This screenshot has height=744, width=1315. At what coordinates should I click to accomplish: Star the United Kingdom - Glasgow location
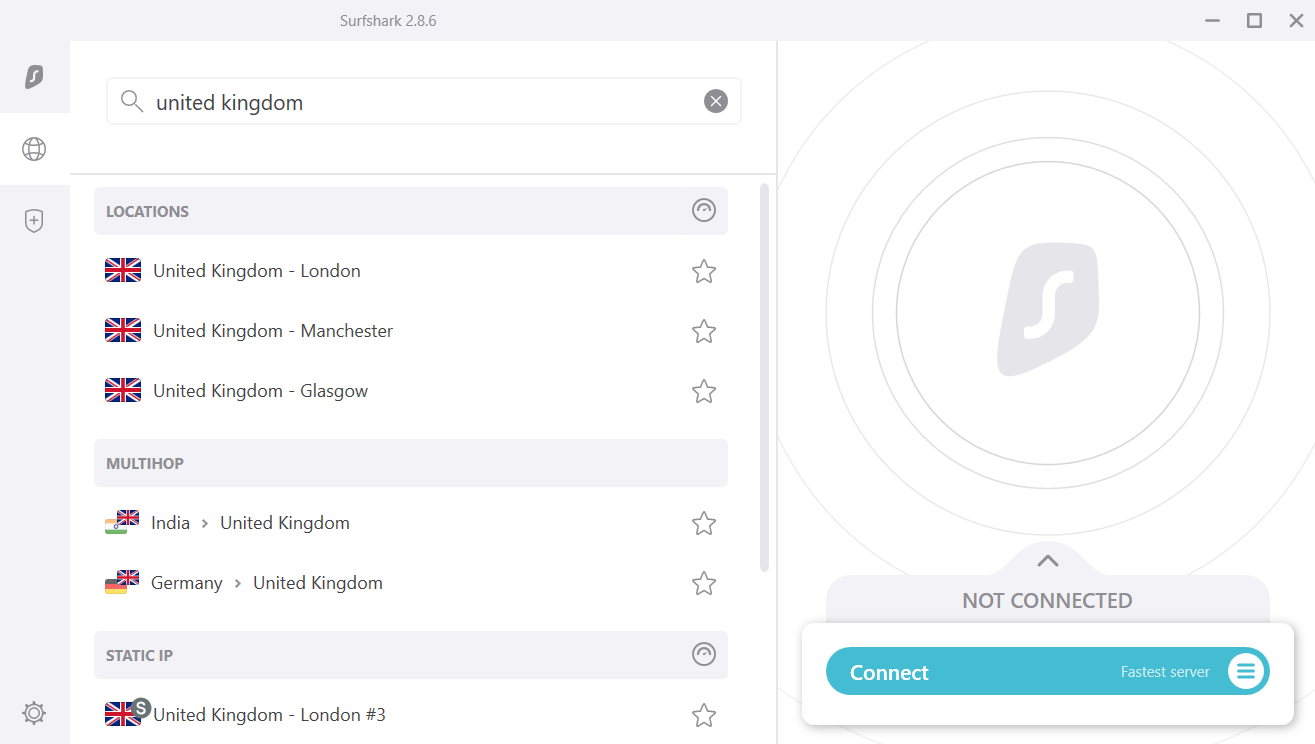704,391
